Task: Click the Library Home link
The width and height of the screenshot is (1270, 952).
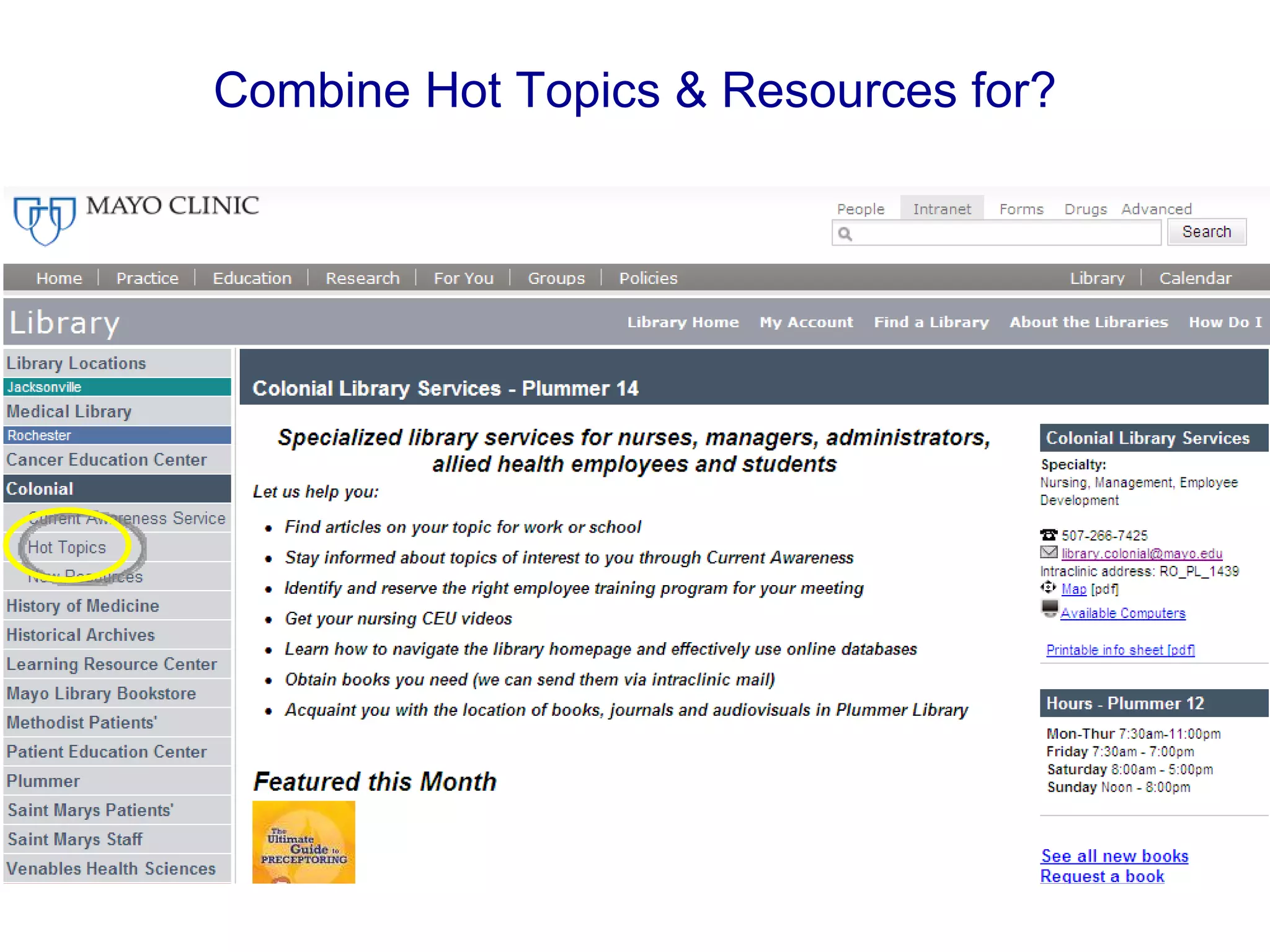Action: [683, 322]
